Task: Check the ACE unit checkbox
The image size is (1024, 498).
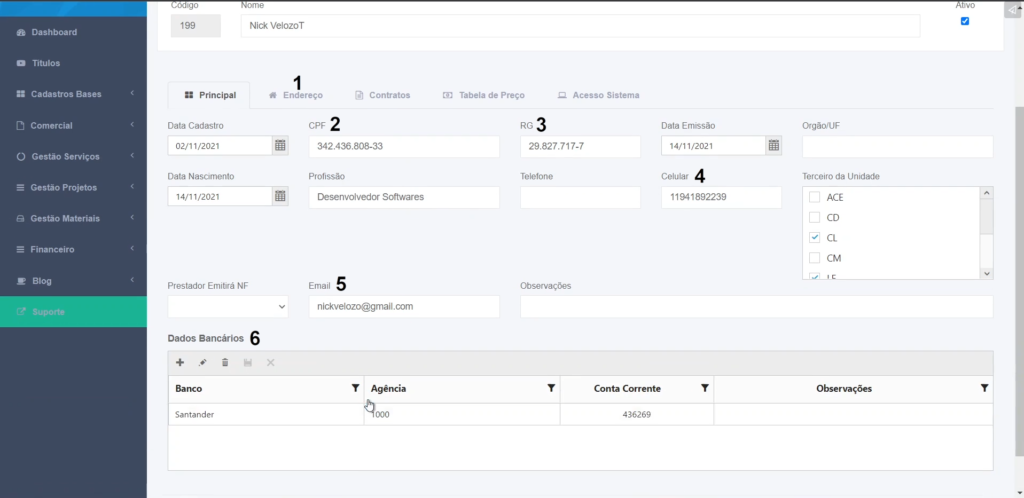Action: tap(814, 197)
